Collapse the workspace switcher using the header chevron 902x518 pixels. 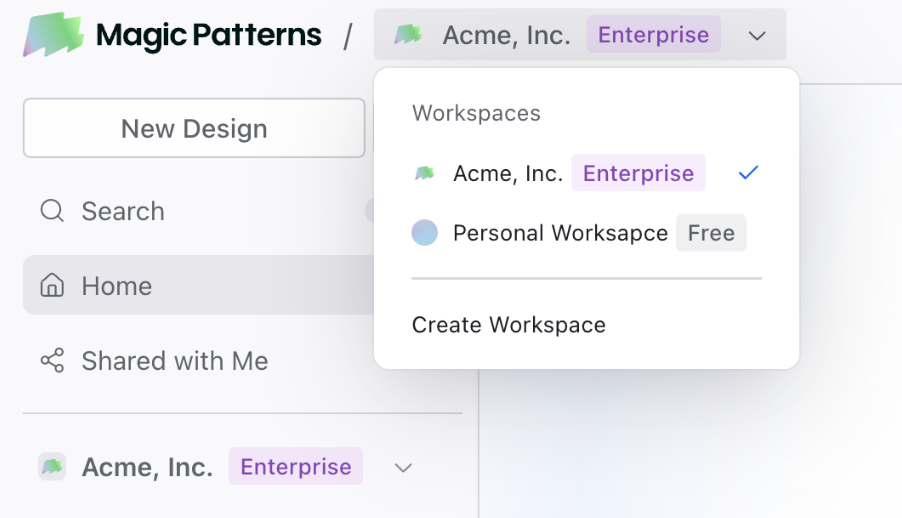click(x=757, y=36)
